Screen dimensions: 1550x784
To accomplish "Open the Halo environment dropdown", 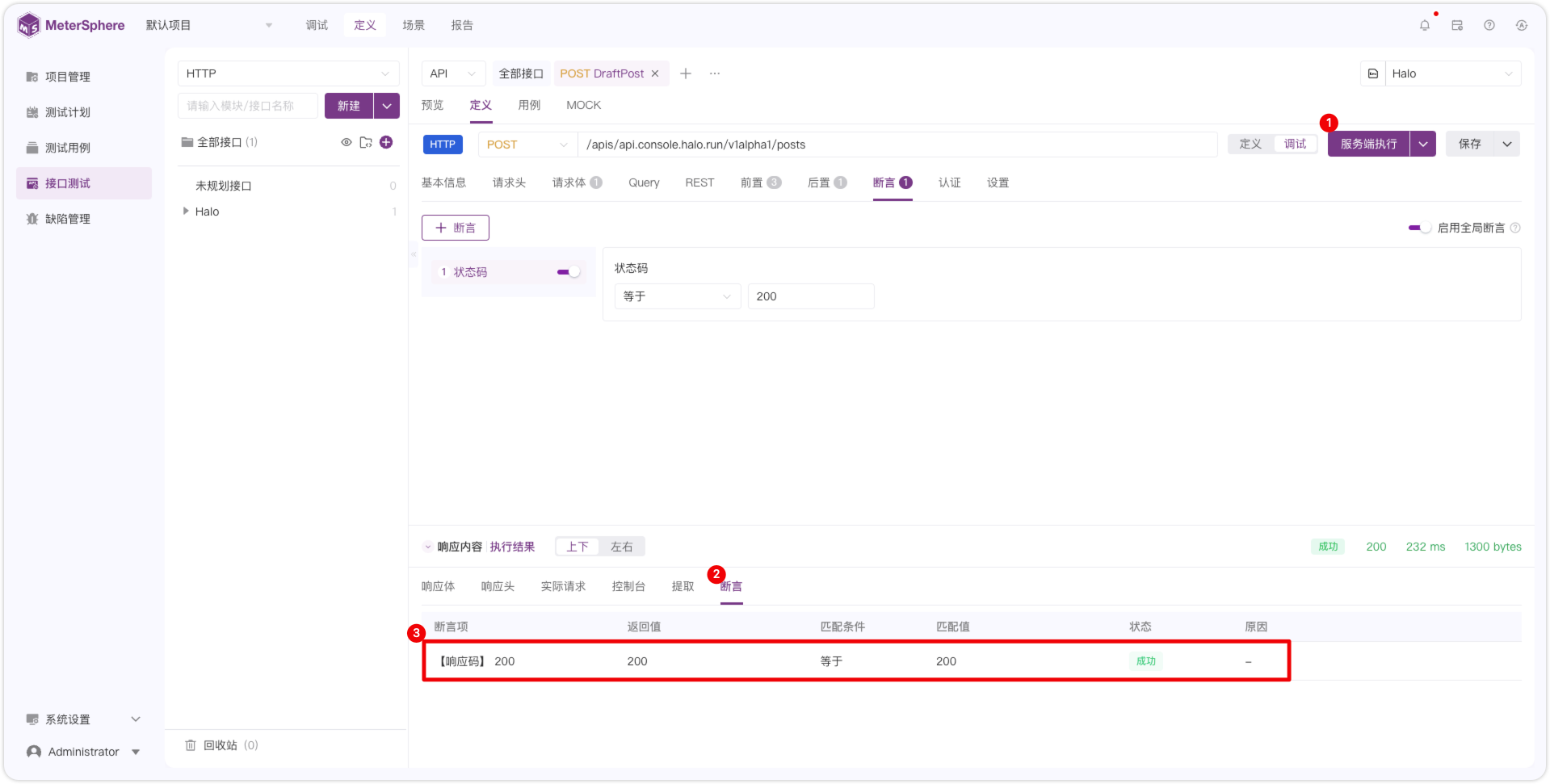I will tap(1453, 73).
